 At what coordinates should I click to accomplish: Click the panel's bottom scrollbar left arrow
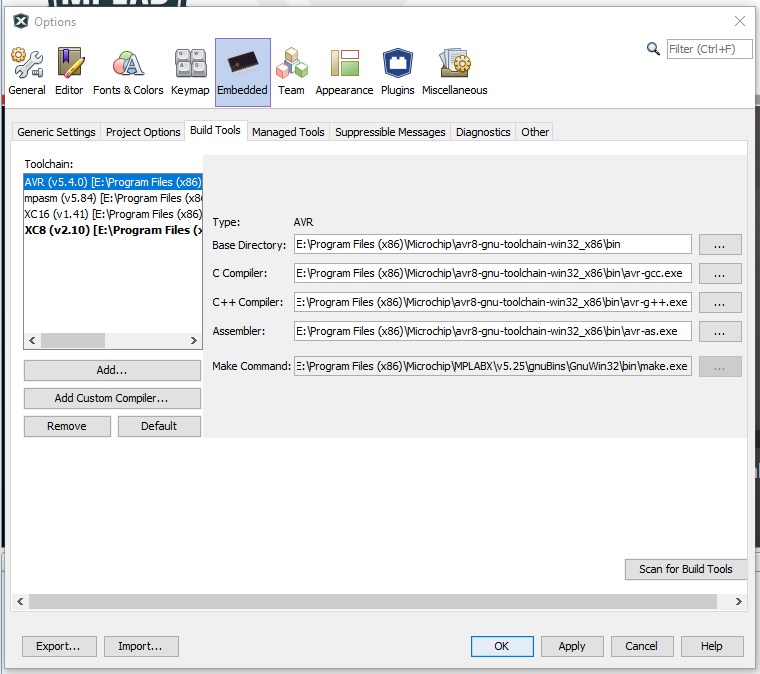click(20, 602)
